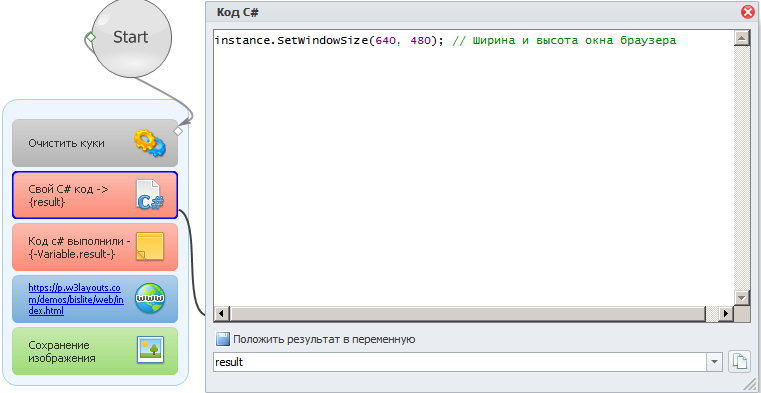The height and width of the screenshot is (393, 761).
Task: Click the C# file icon on the code block
Action: [150, 195]
